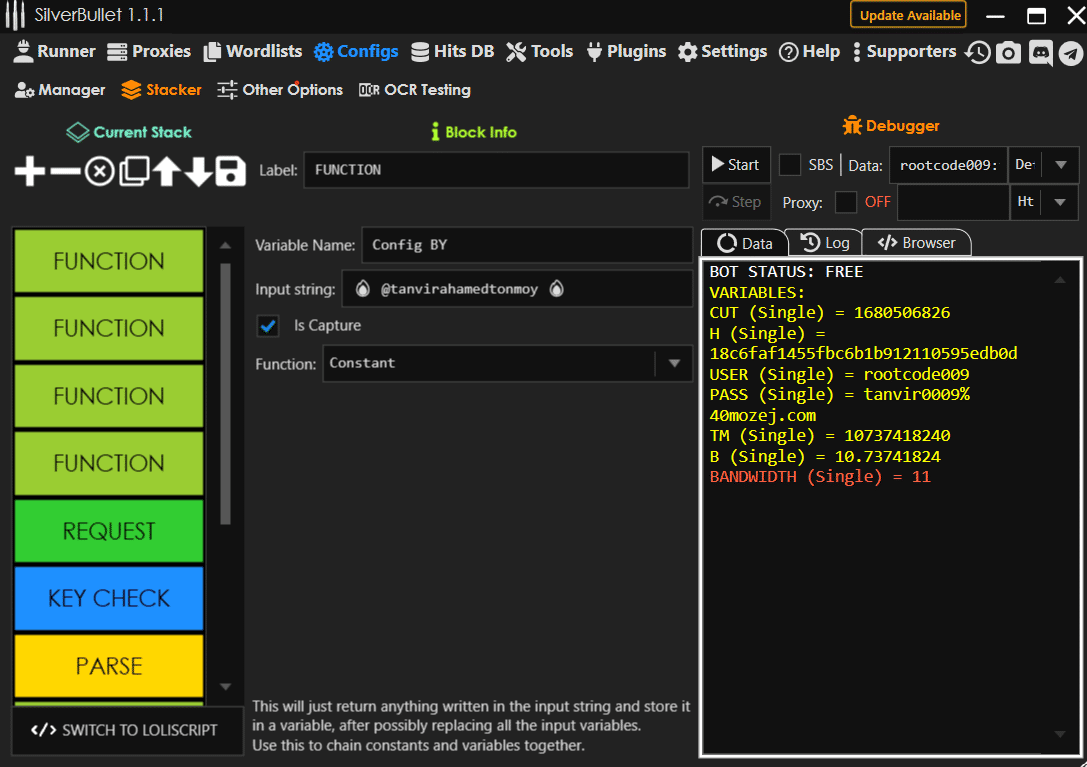Click the minus icon to remove block
Viewport: 1087px width, 767px height.
(x=65, y=172)
